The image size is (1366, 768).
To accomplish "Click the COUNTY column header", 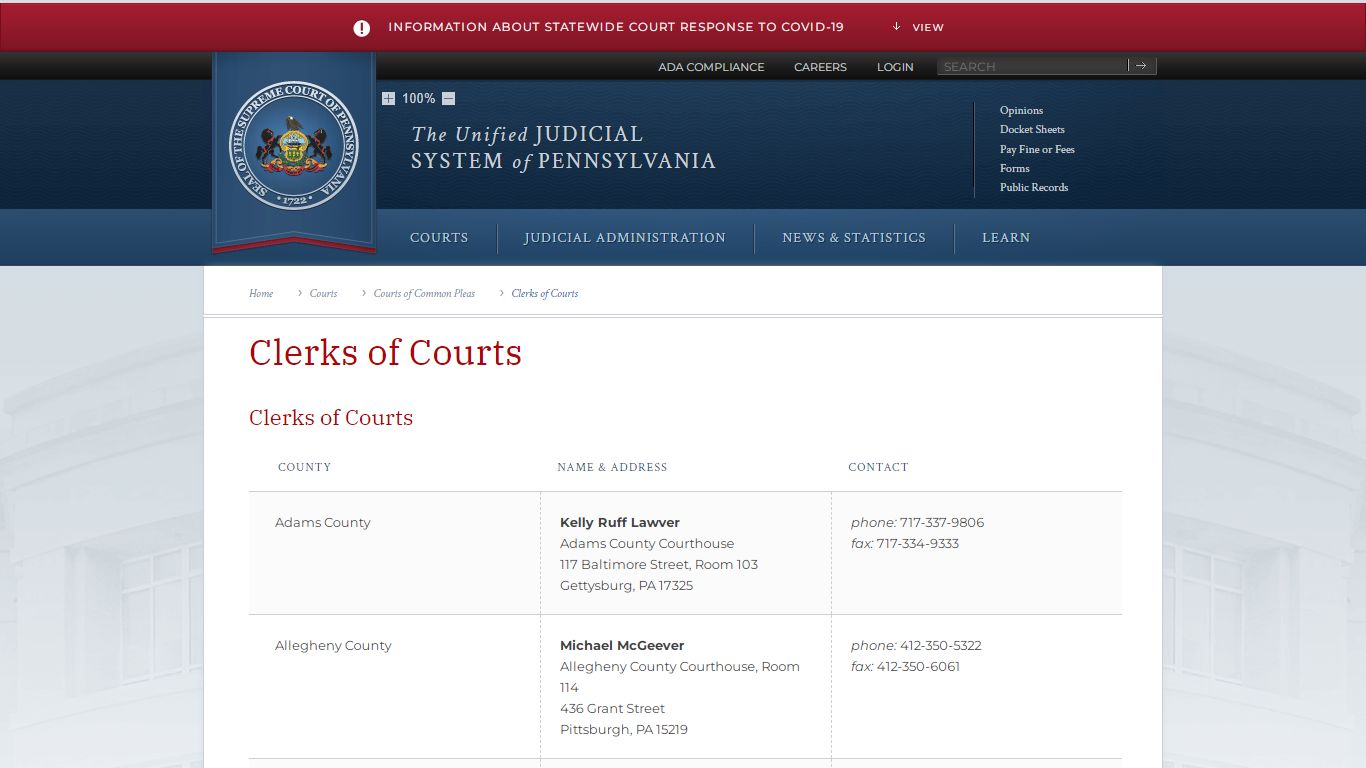I will tap(304, 467).
